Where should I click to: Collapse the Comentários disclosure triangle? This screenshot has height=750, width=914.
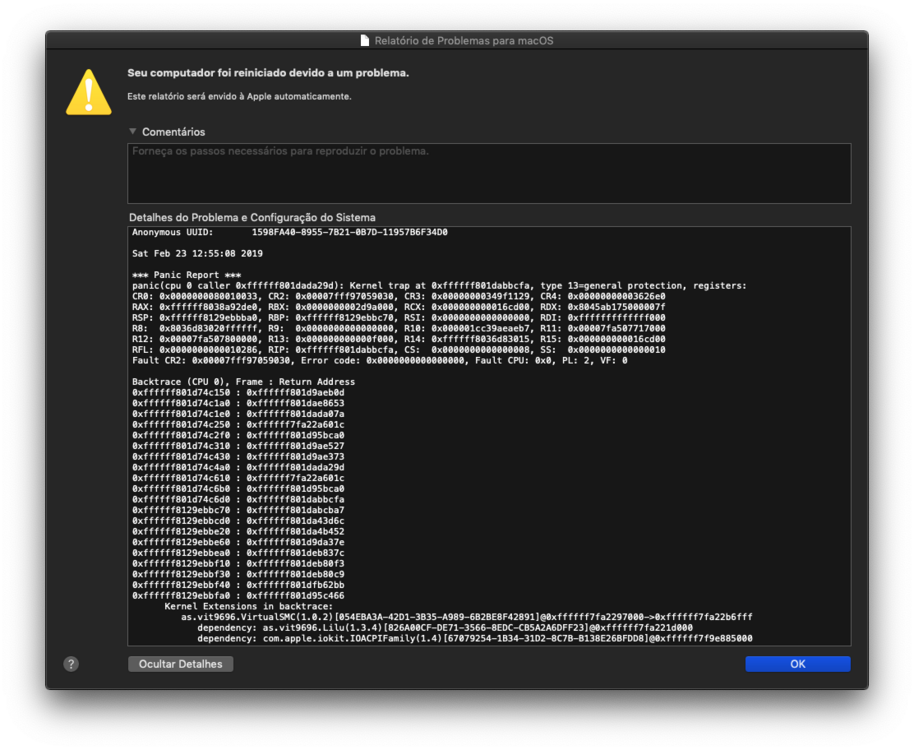132,132
